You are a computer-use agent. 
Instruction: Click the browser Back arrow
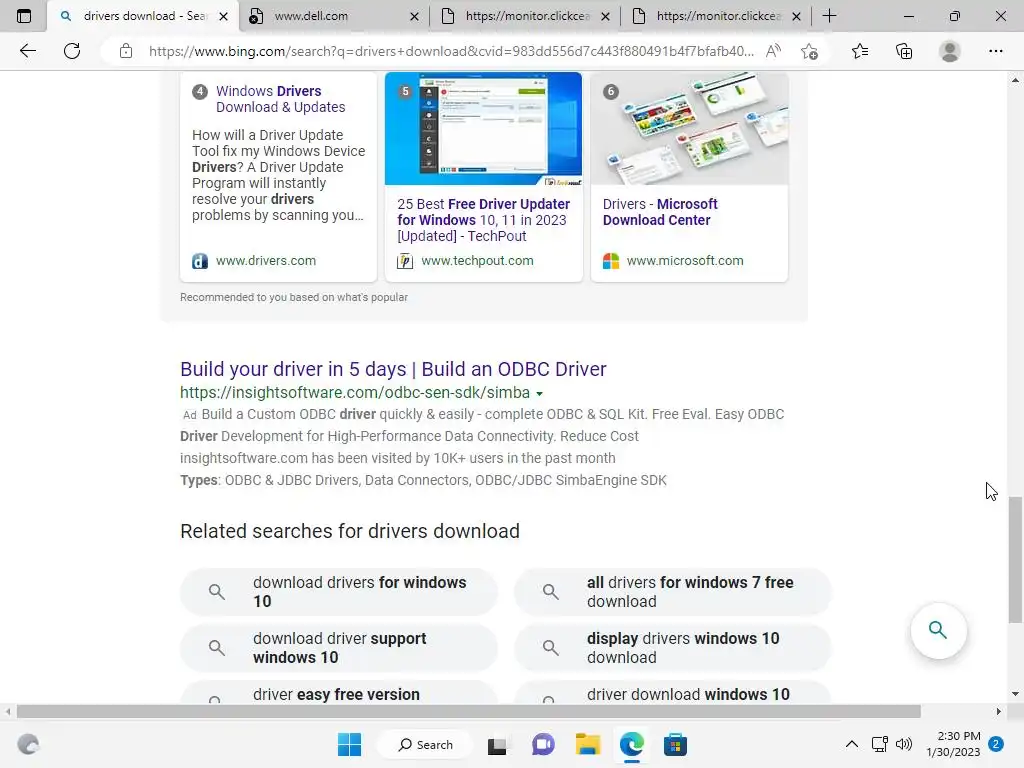pos(27,51)
